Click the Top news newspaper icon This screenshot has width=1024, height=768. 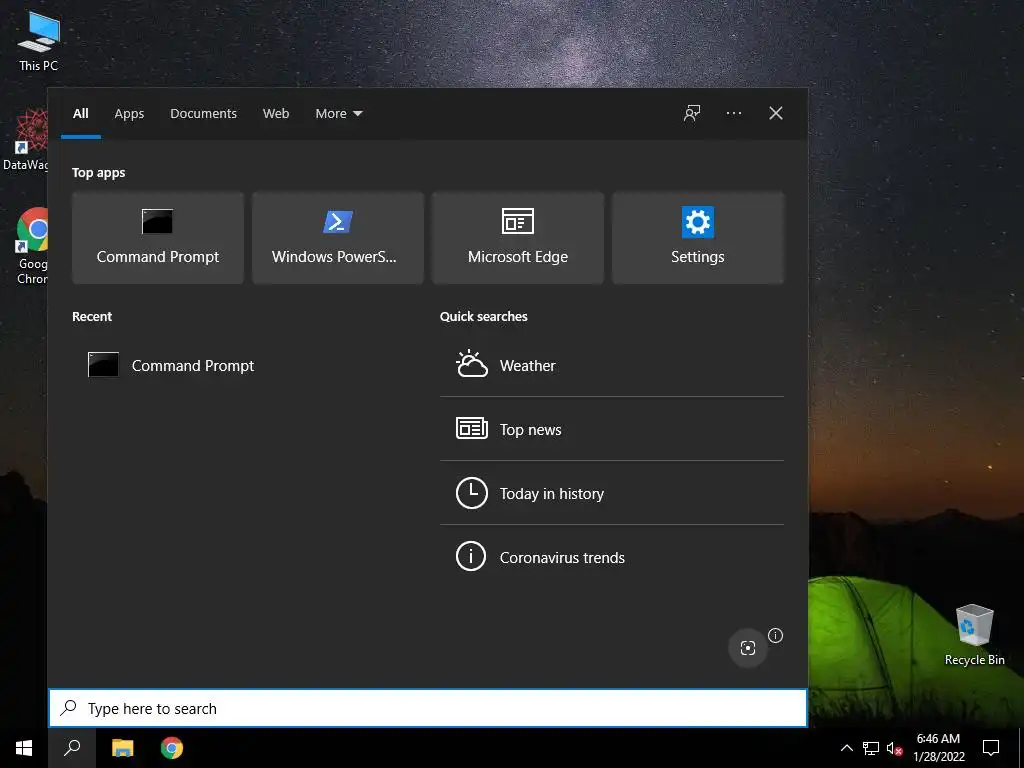click(x=472, y=428)
